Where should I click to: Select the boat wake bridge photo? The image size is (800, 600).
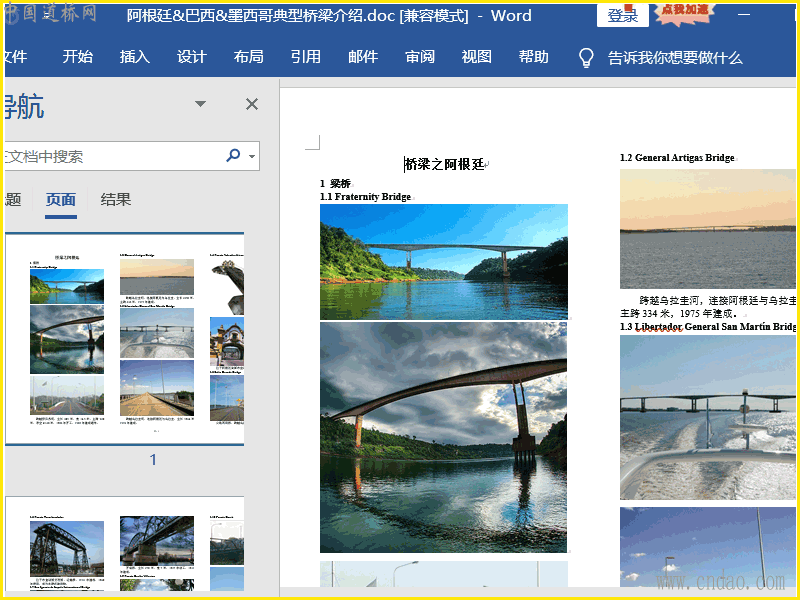[x=708, y=417]
